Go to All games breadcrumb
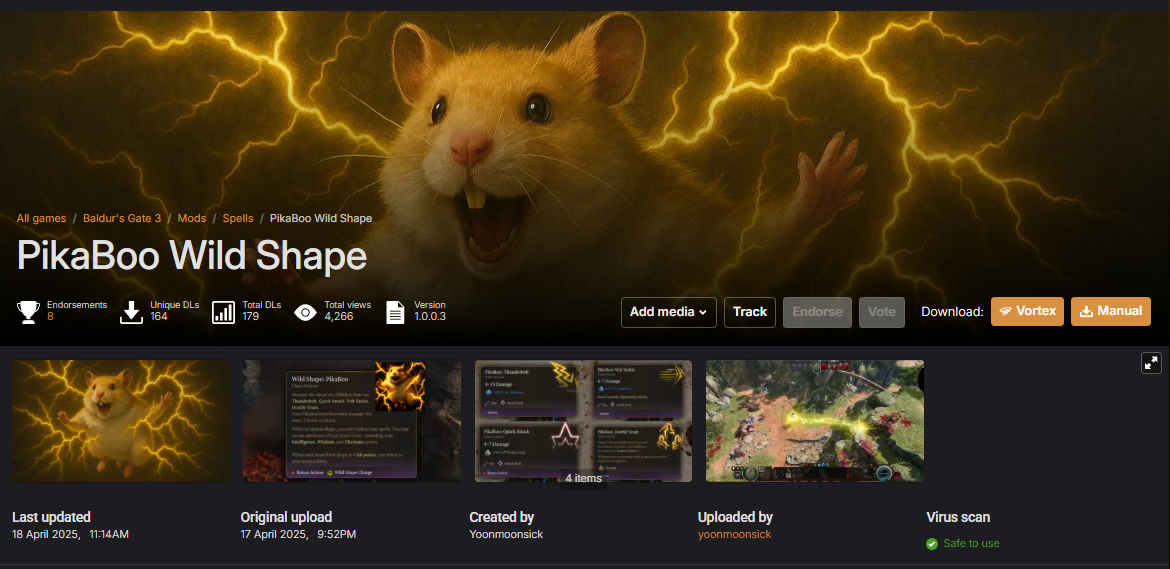The image size is (1170, 569). coord(41,219)
